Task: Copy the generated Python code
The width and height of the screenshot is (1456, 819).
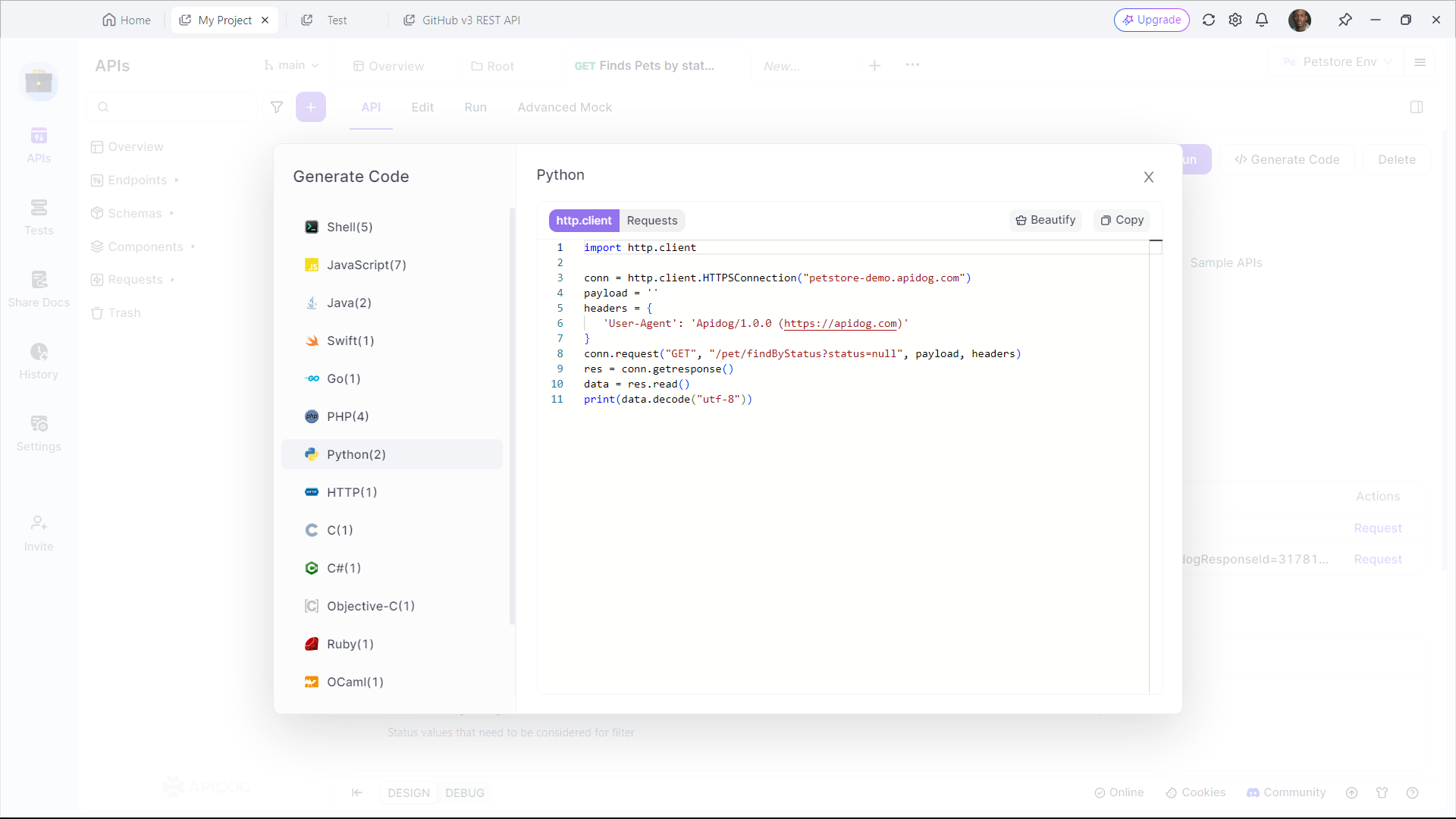Action: 1122,220
